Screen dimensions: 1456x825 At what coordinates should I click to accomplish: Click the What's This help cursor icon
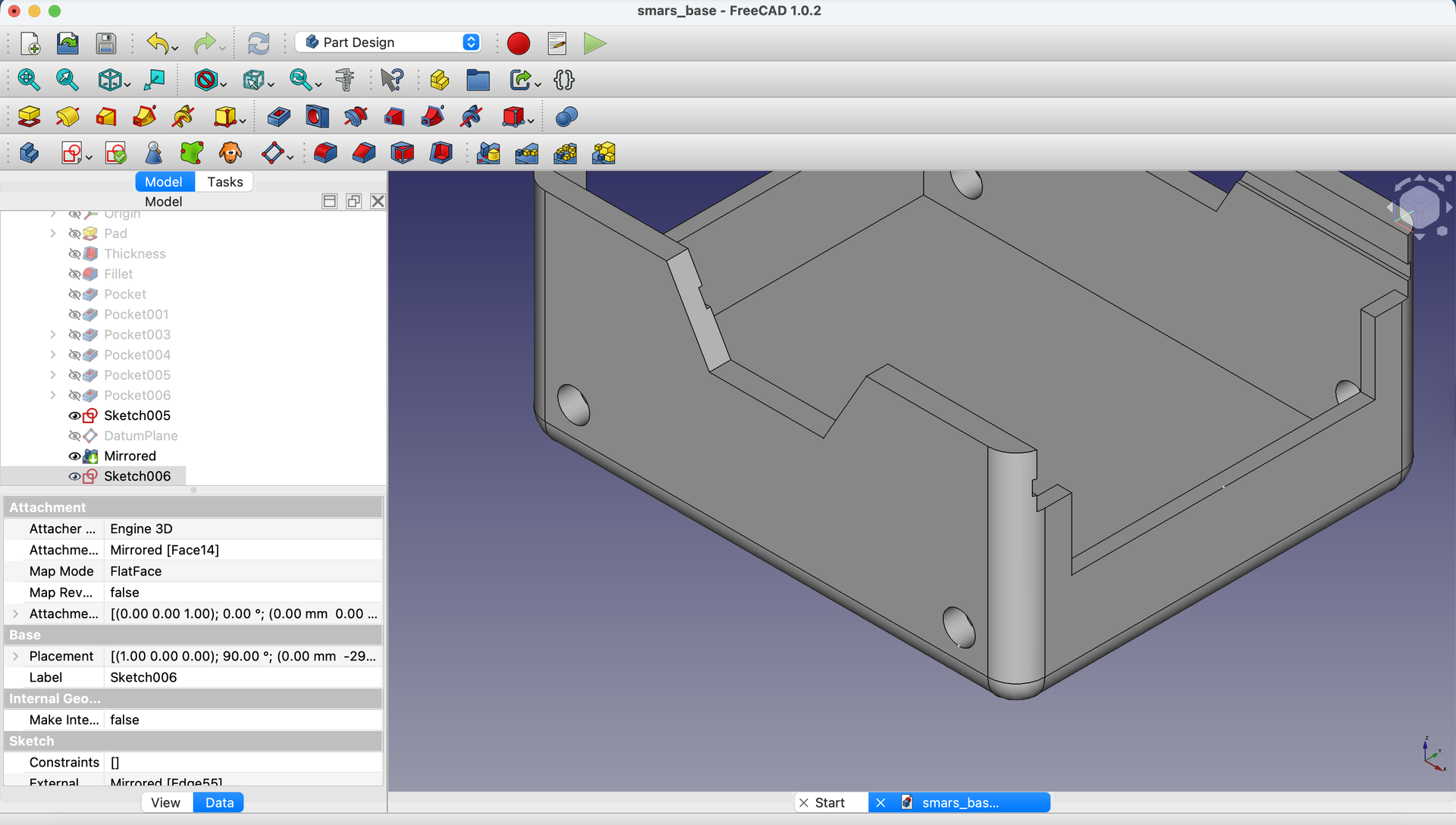click(392, 80)
